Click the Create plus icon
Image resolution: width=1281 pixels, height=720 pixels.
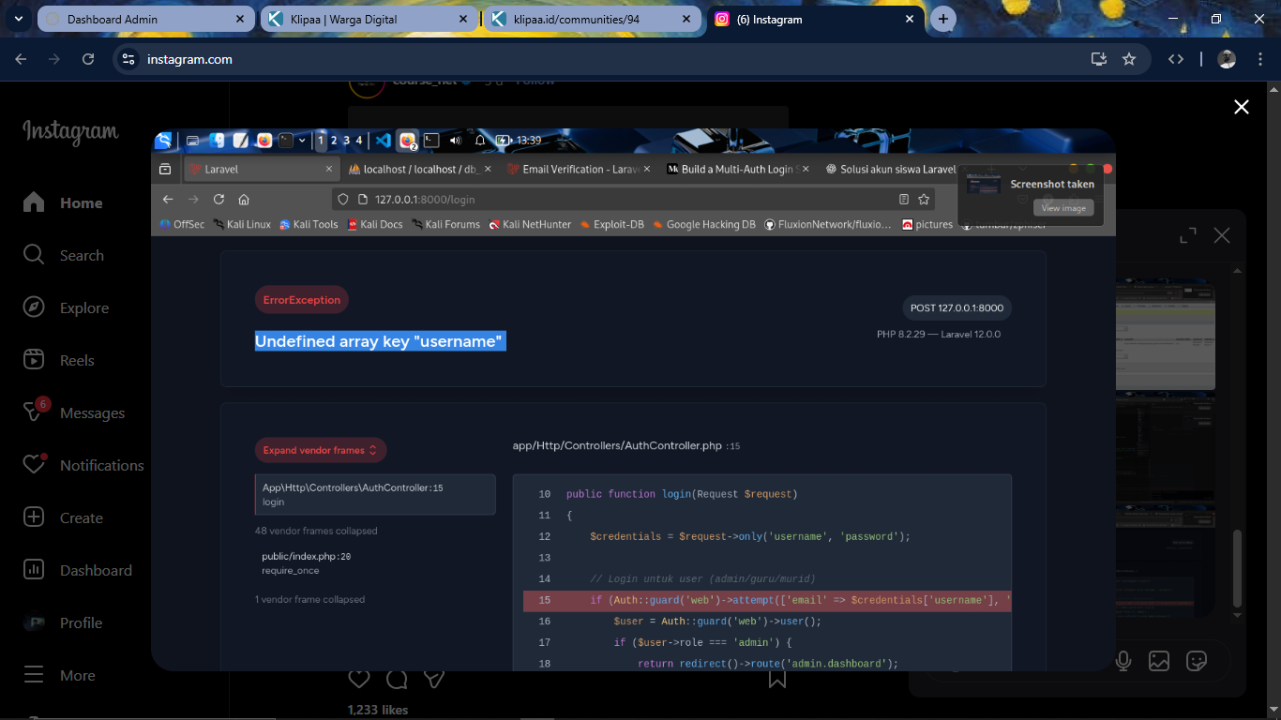pyautogui.click(x=34, y=518)
